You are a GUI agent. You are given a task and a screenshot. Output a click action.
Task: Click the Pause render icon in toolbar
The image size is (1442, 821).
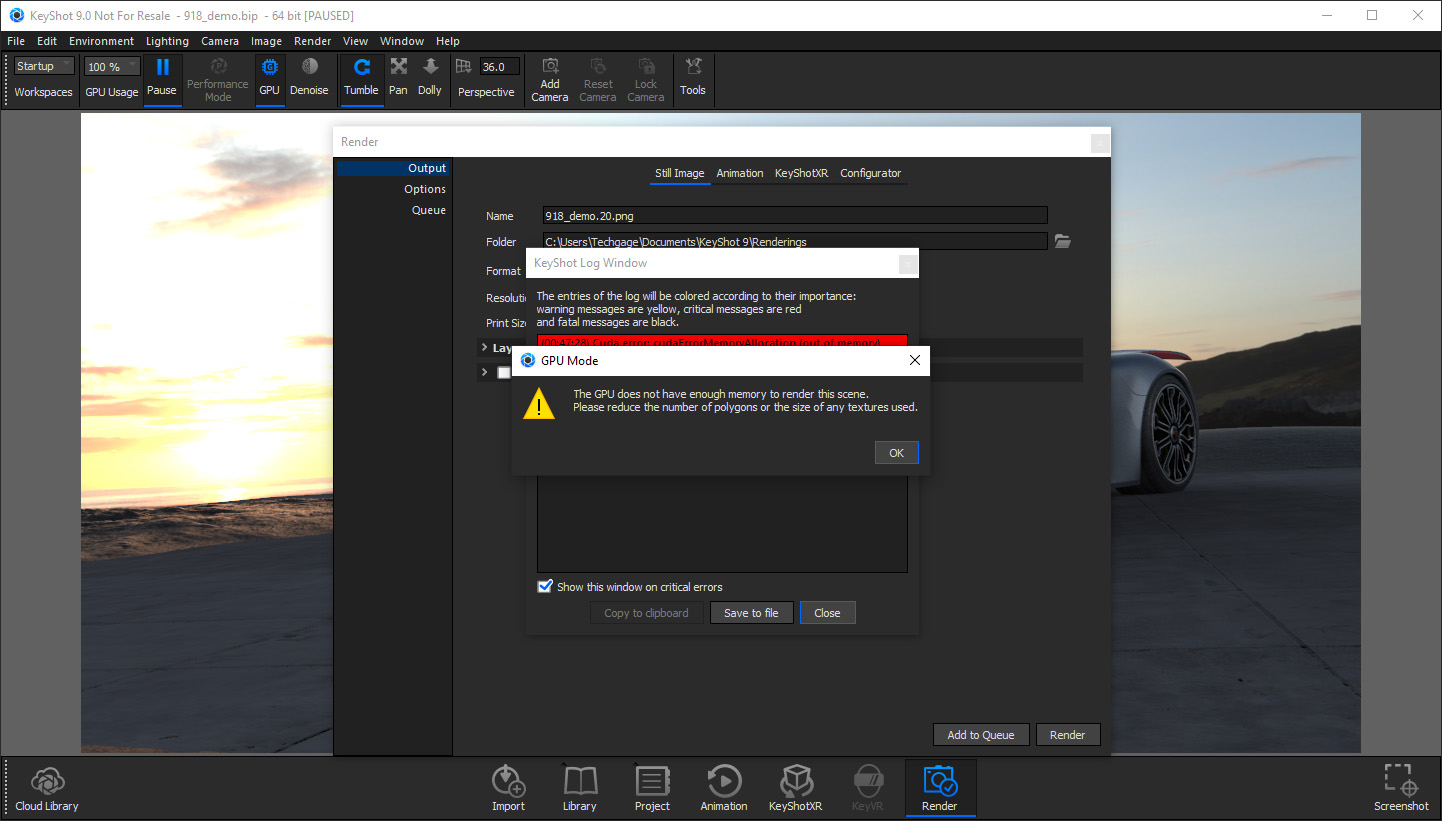click(x=162, y=67)
